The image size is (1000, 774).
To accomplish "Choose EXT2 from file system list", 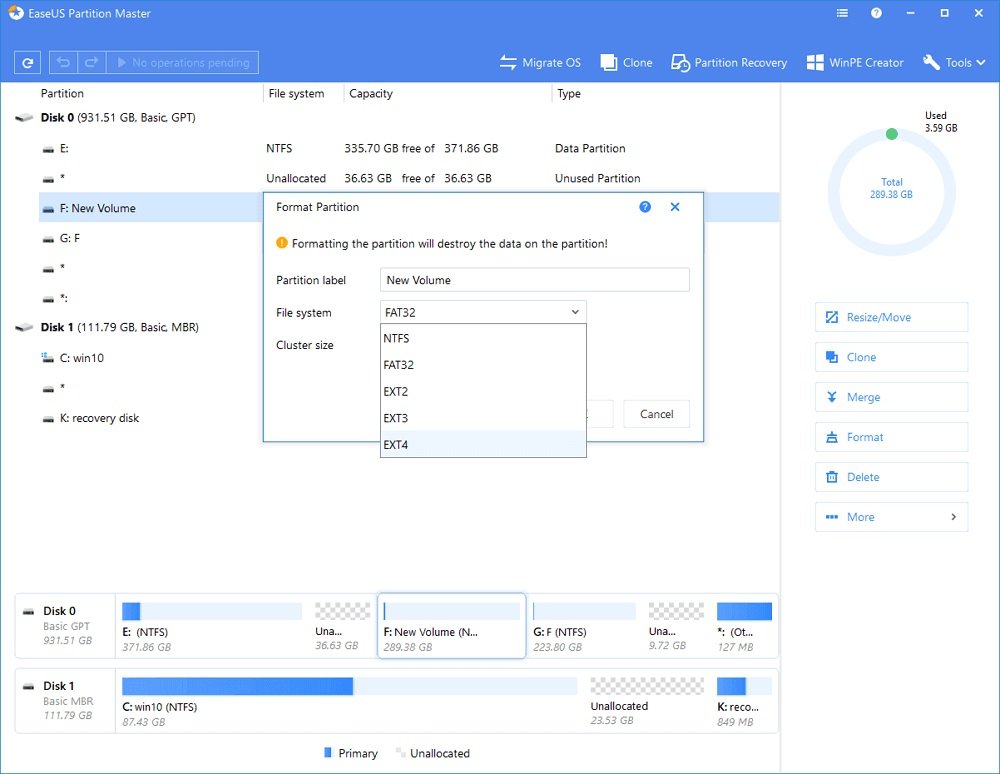I will click(x=483, y=391).
